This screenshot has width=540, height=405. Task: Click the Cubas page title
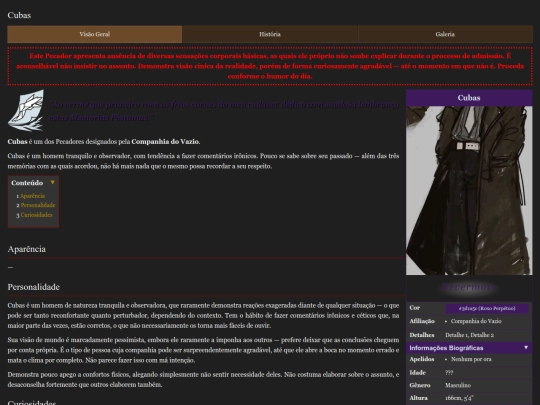coord(19,15)
